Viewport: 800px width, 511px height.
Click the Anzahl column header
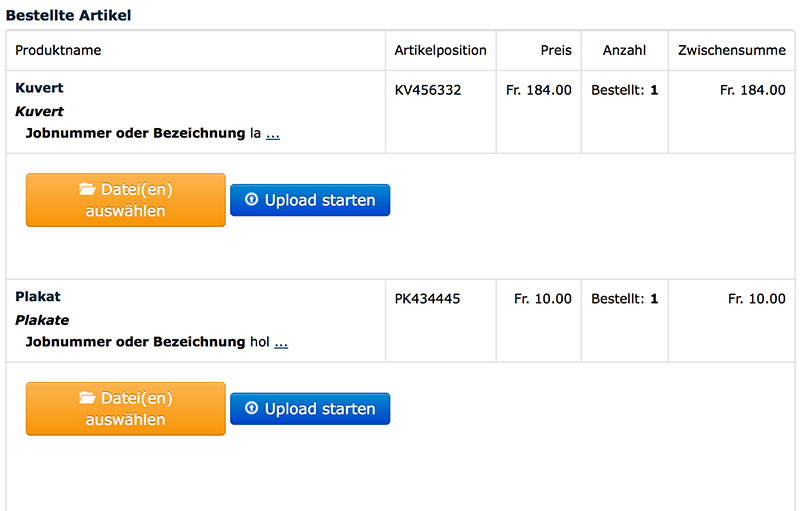pyautogui.click(x=624, y=50)
